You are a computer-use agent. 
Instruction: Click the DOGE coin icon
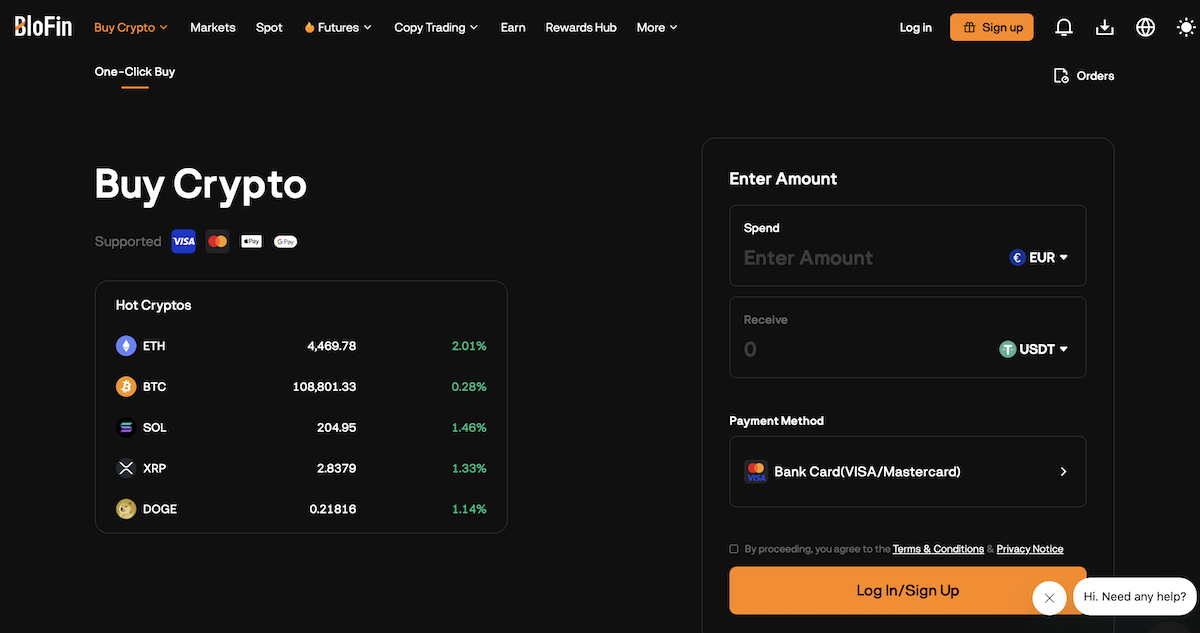coord(126,508)
